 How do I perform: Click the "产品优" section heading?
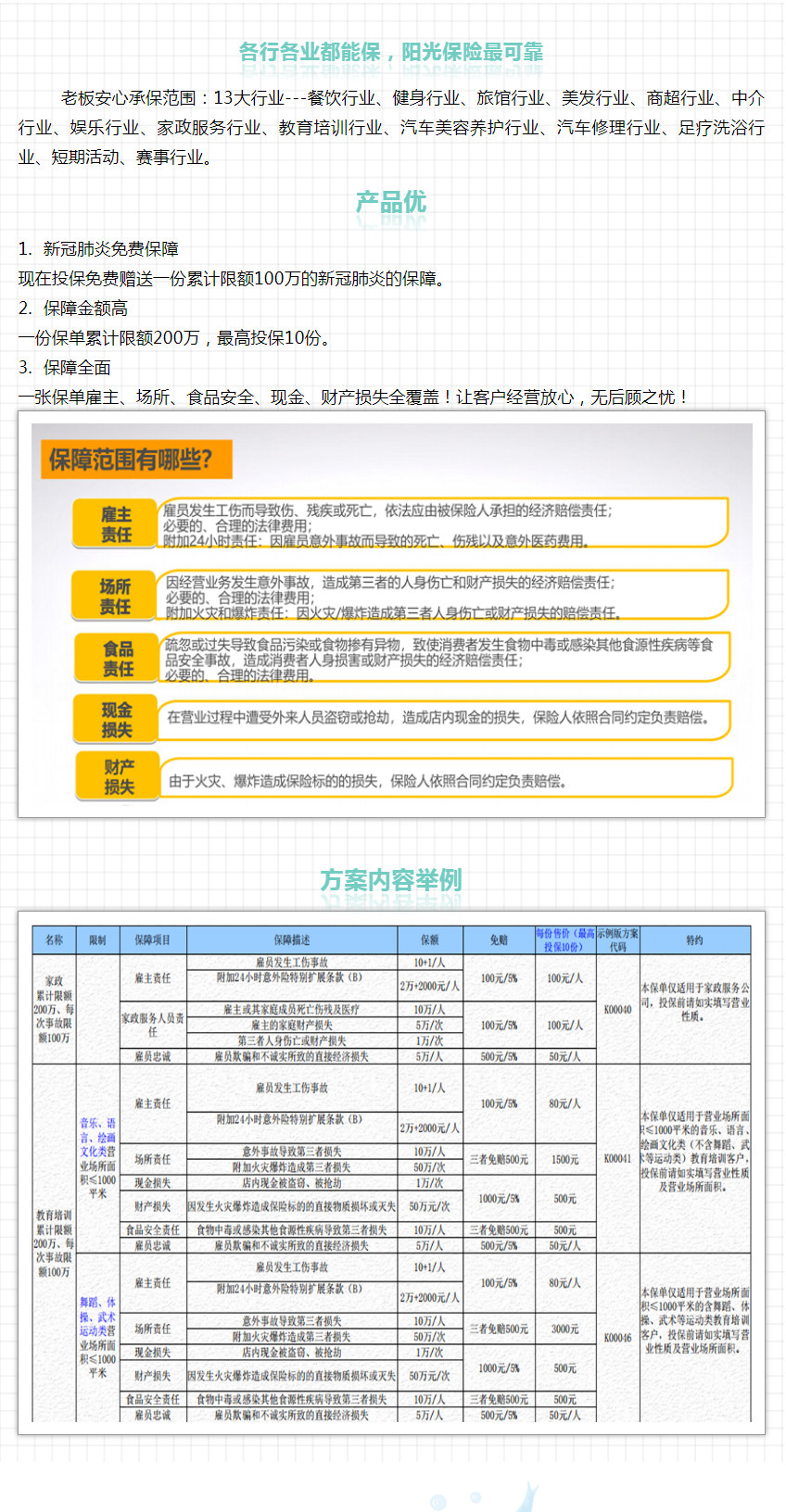click(x=391, y=202)
